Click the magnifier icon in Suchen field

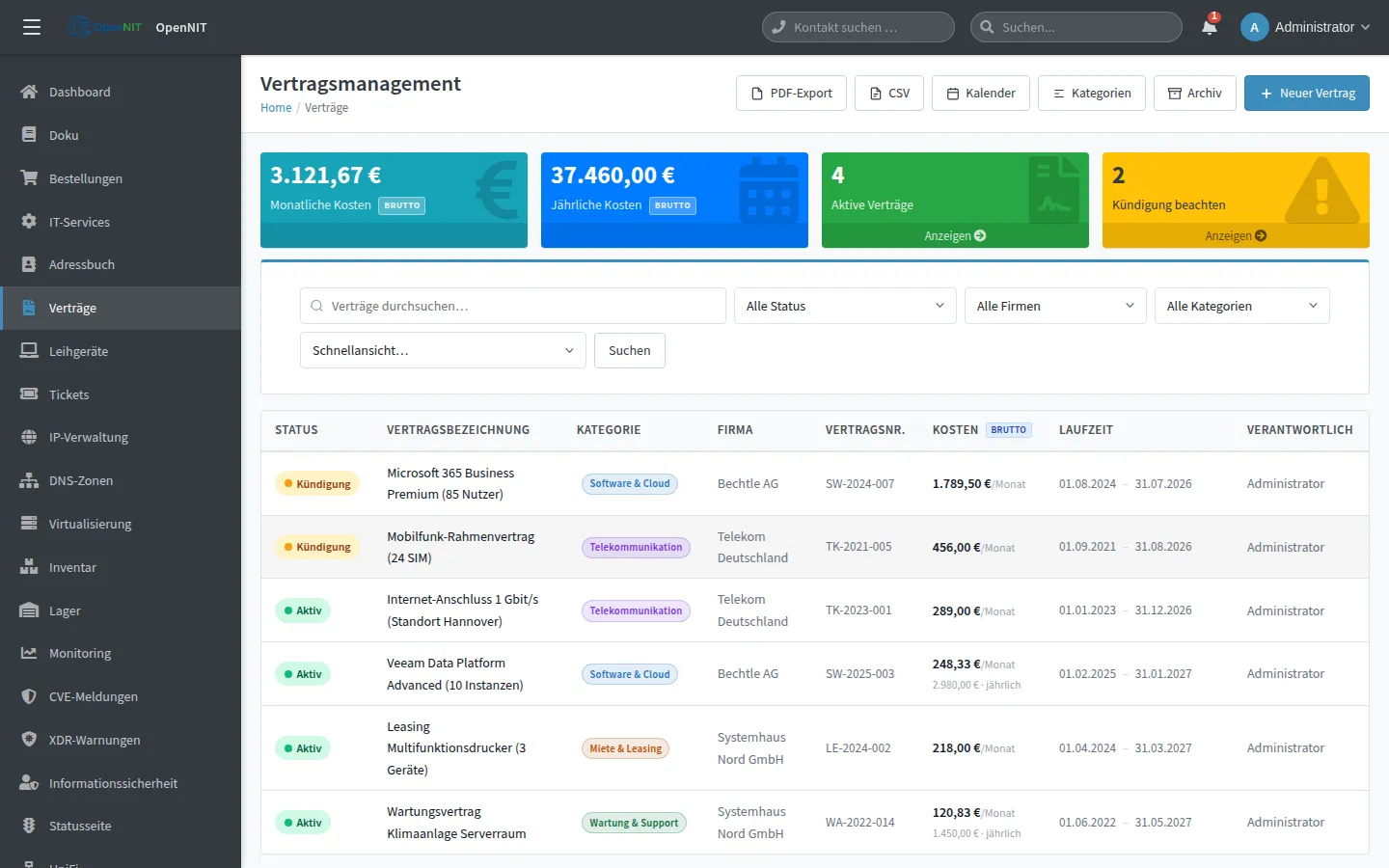(x=987, y=27)
